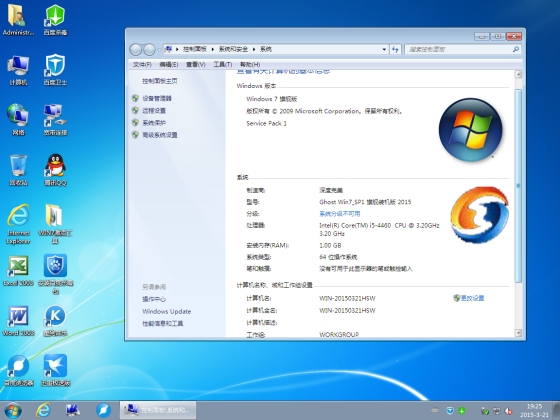Expand the address bar history dropdown

(384, 49)
